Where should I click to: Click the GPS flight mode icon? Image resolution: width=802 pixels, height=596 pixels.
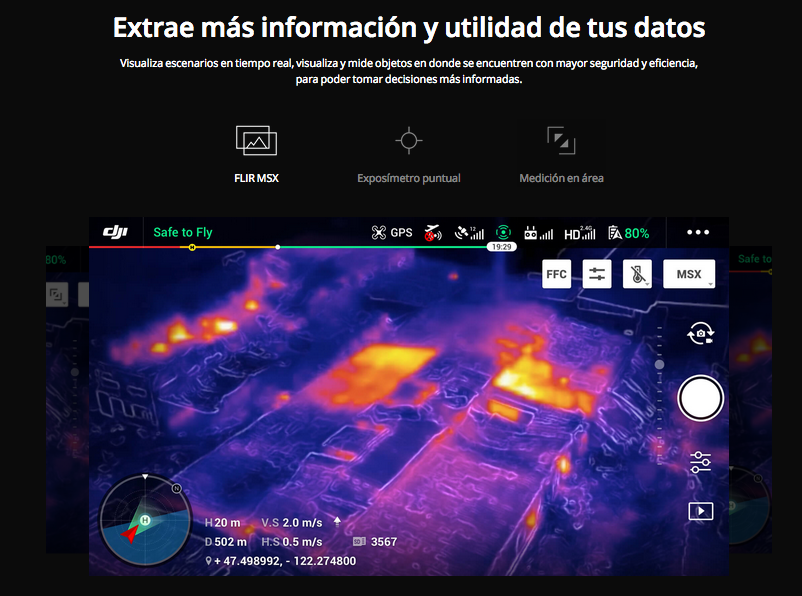(392, 233)
